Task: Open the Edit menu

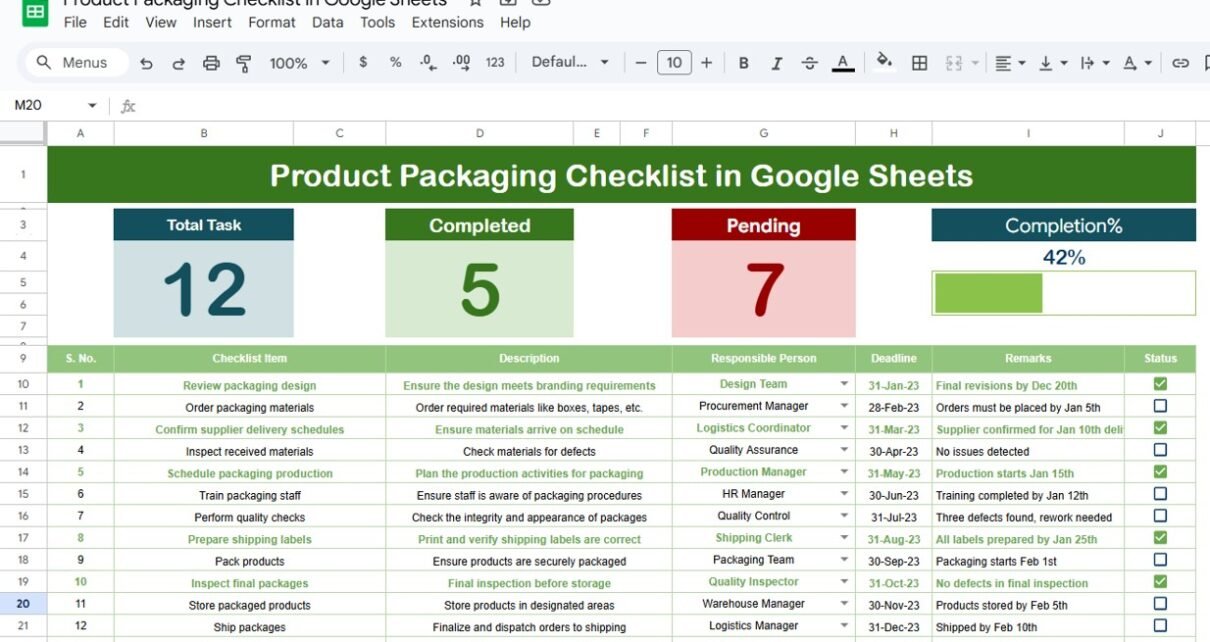Action: click(x=116, y=22)
